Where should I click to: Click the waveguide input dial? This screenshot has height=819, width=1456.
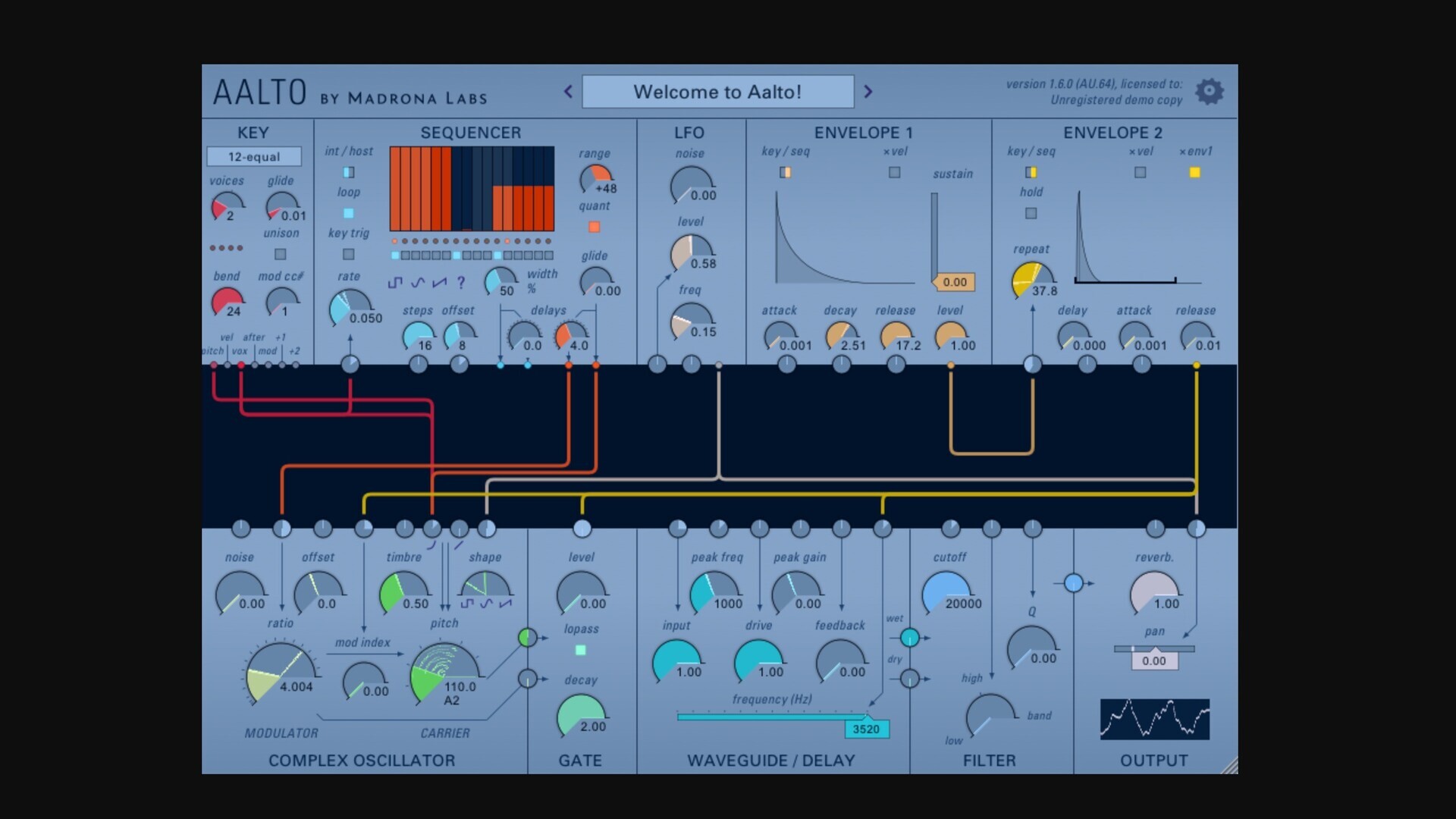pos(676,661)
